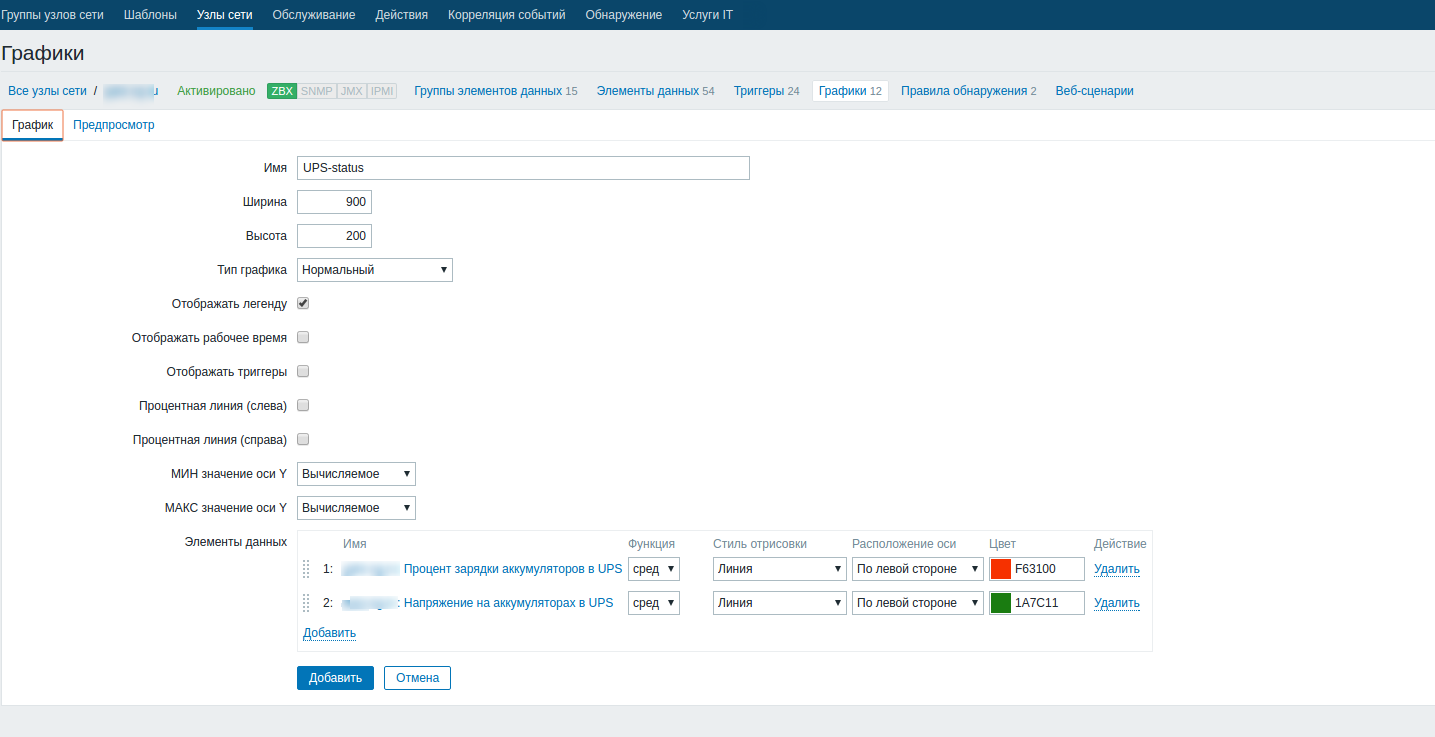This screenshot has width=1435, height=737.
Task: Click the IPMI availability icon
Action: coord(381,90)
